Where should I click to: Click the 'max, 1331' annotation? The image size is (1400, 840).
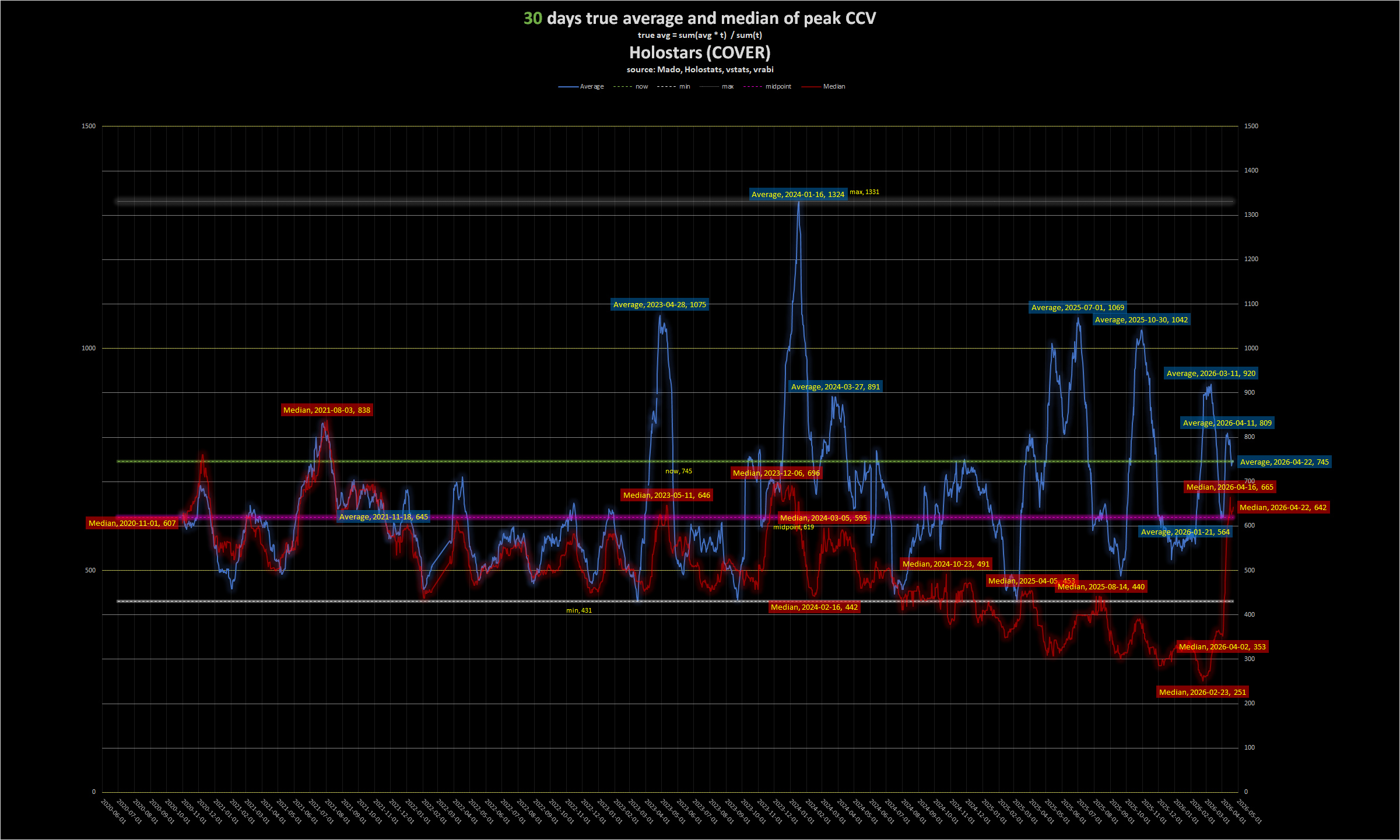(x=864, y=192)
